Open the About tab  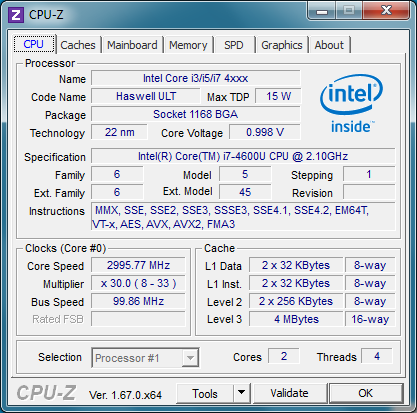[x=329, y=45]
